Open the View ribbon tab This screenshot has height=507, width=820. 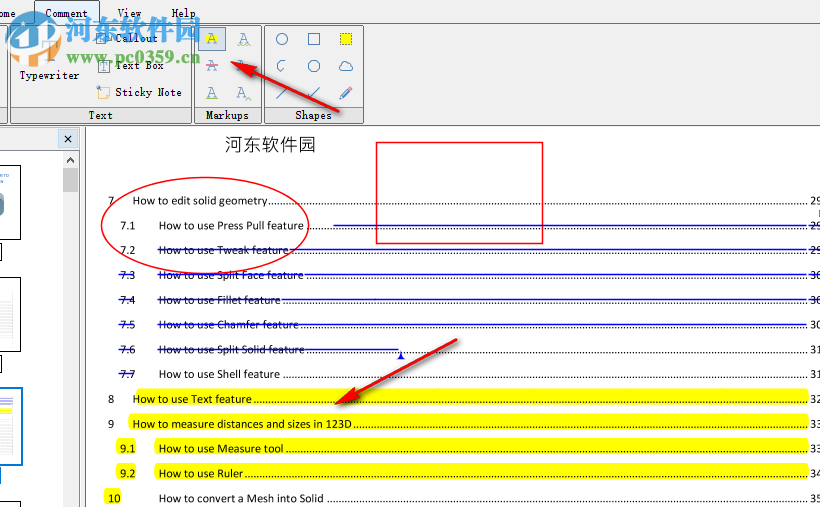coord(129,13)
